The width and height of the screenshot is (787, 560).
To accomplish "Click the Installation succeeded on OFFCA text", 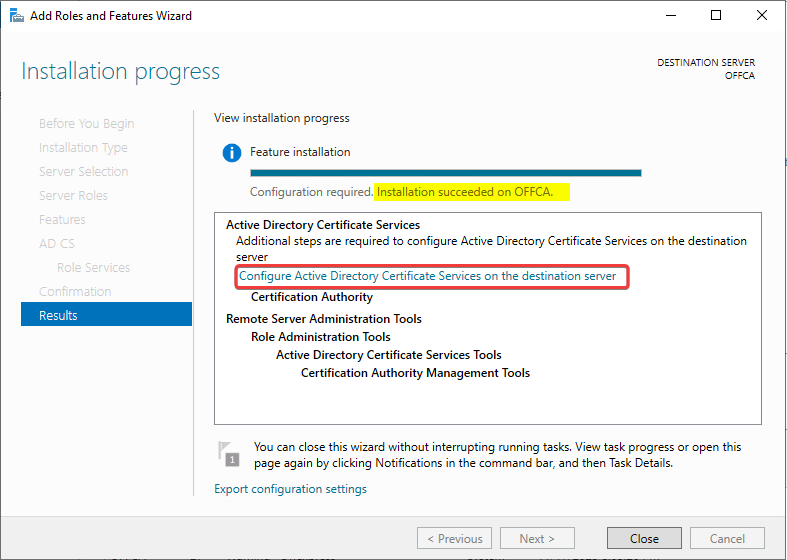I will [472, 191].
